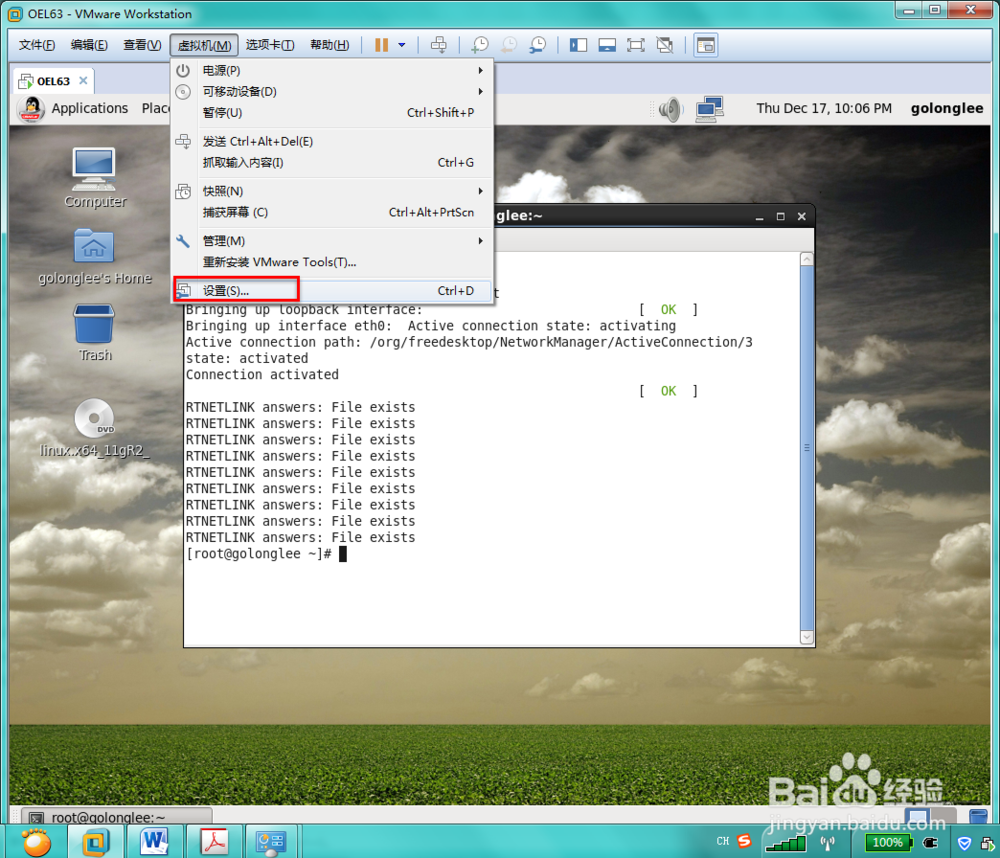Take a snapshot using the toolbar icon
The height and width of the screenshot is (858, 1000).
tap(479, 44)
